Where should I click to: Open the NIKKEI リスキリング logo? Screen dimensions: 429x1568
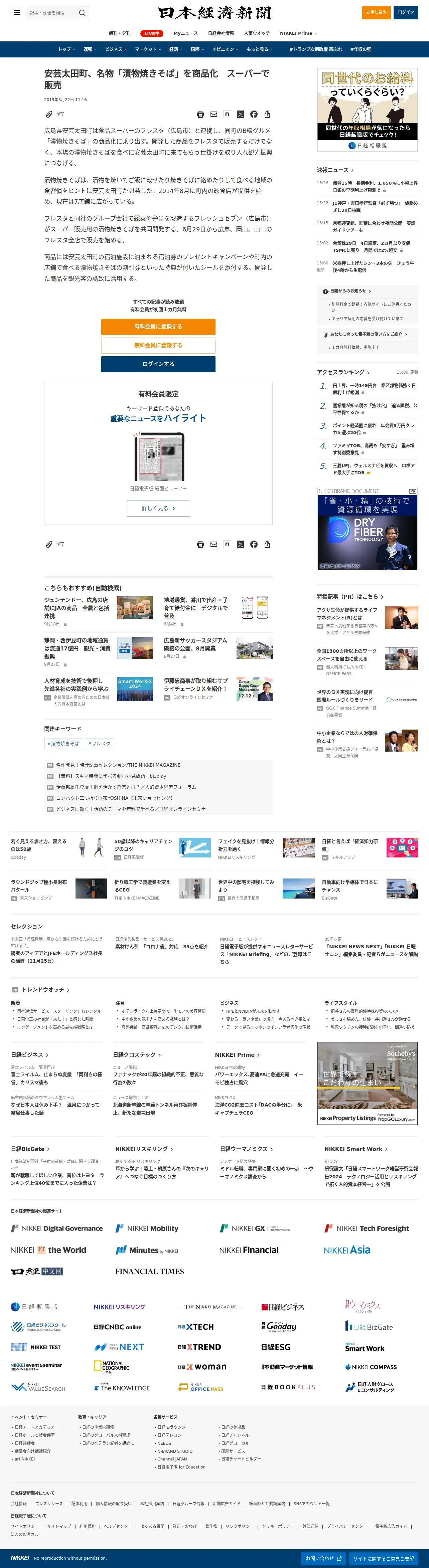[119, 1306]
